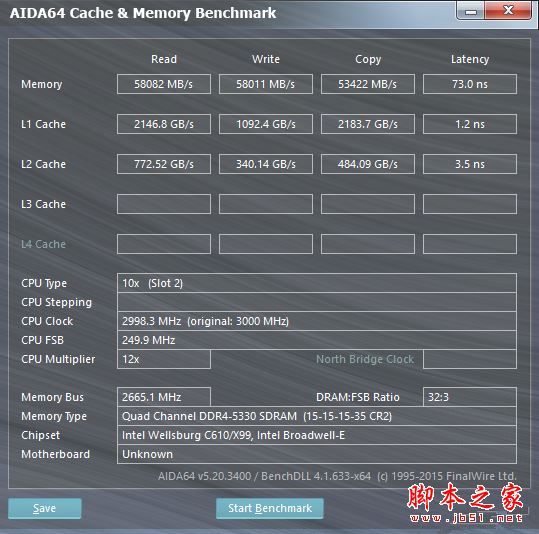Select L2 Cache Write value 340.14 GB/s
The image size is (539, 534).
pyautogui.click(x=266, y=164)
